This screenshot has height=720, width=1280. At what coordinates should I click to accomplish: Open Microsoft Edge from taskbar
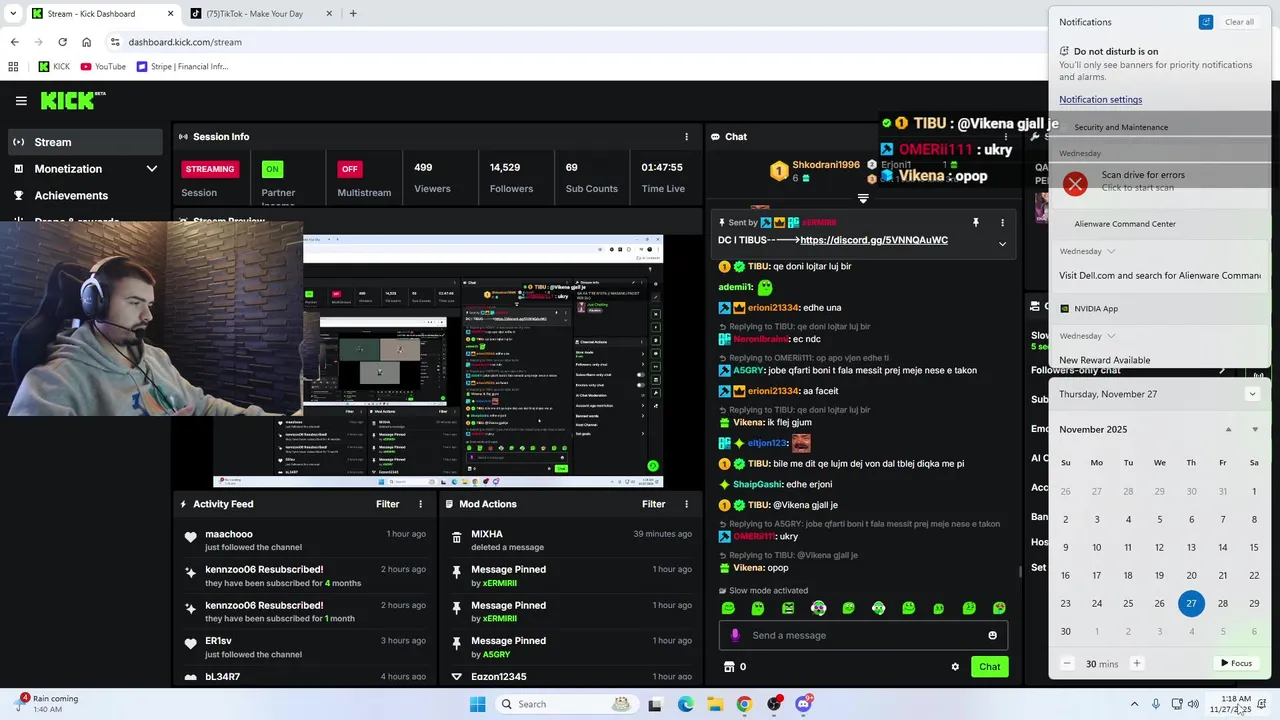685,704
